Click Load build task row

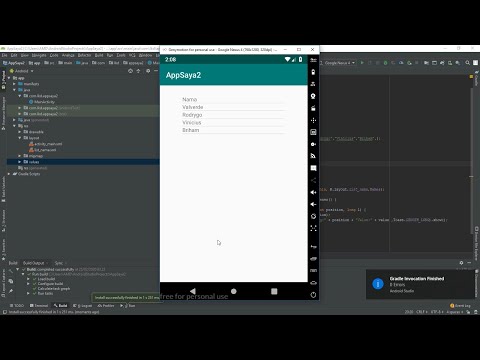[44, 279]
